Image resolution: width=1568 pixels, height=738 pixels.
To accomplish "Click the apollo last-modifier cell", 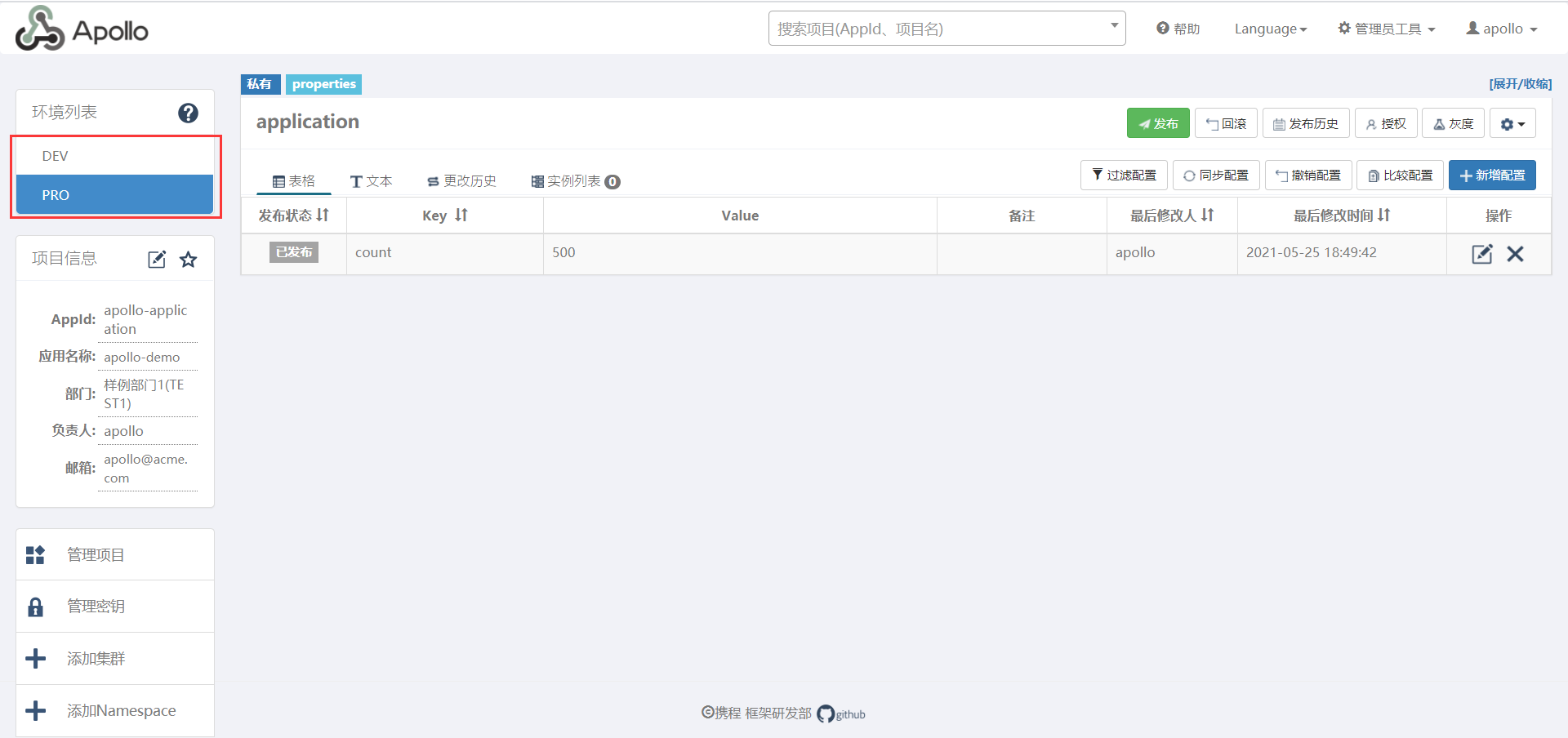I will [x=1172, y=253].
